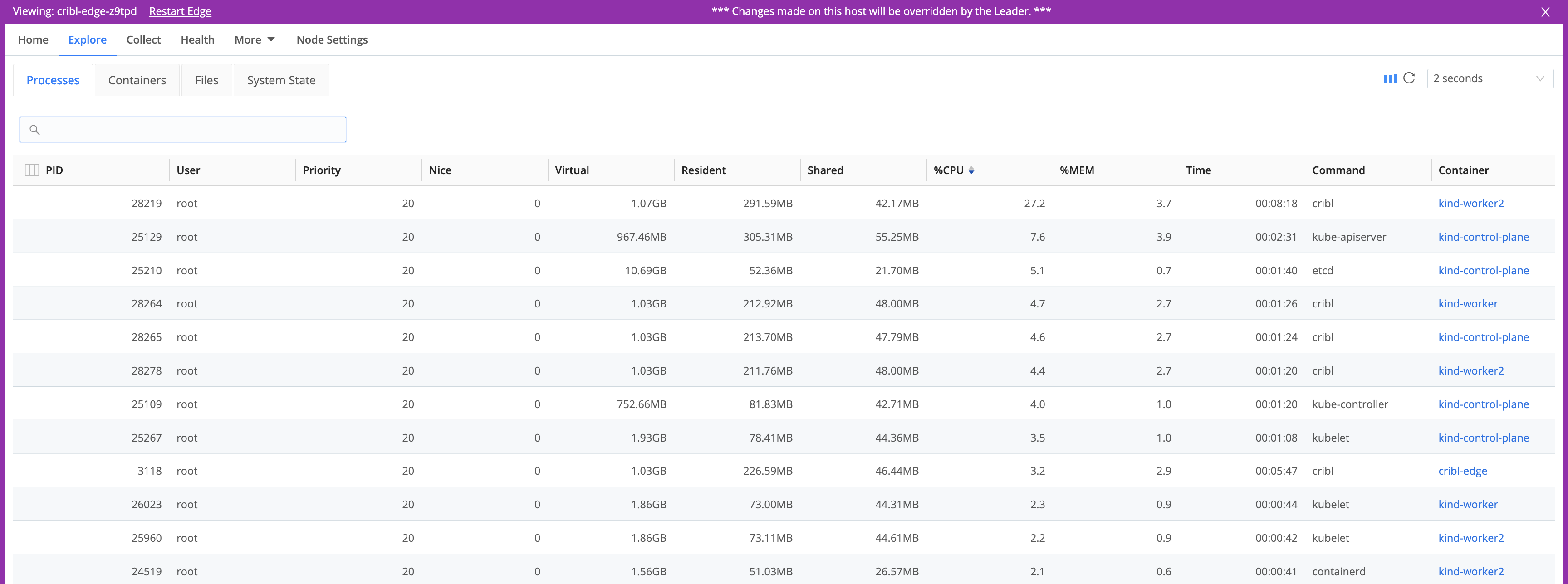Open the column picker next to PID
The image size is (1568, 584).
click(x=31, y=170)
